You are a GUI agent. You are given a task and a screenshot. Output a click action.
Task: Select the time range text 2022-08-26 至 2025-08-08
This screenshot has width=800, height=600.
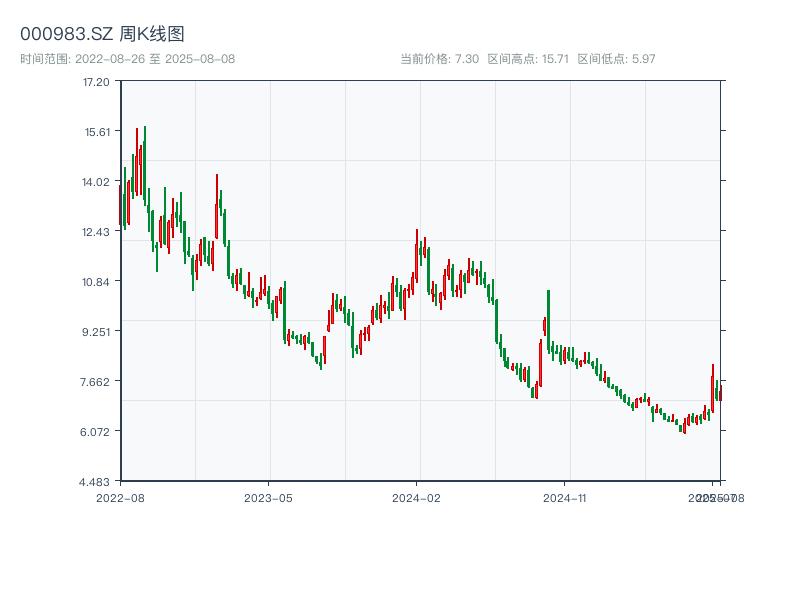coord(155,59)
